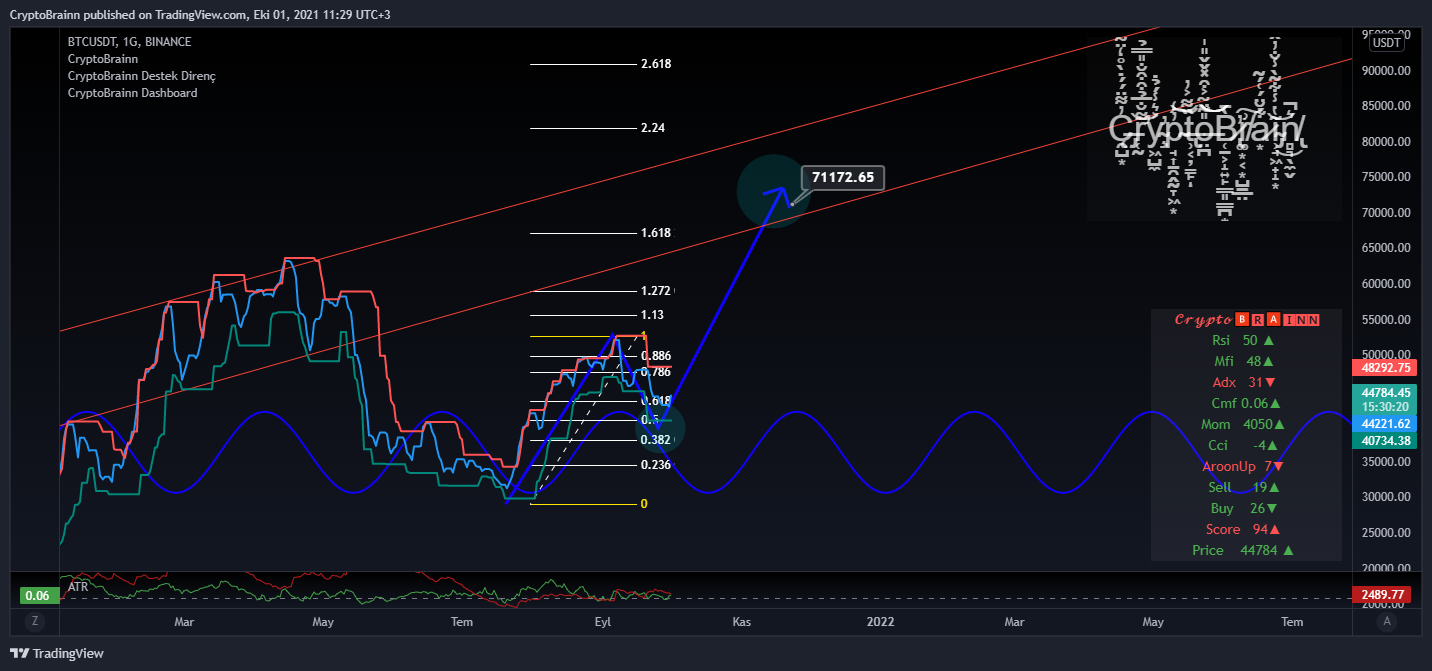The image size is (1432, 671).
Task: Click the 2.24 Fibonacci level label
Action: (653, 128)
